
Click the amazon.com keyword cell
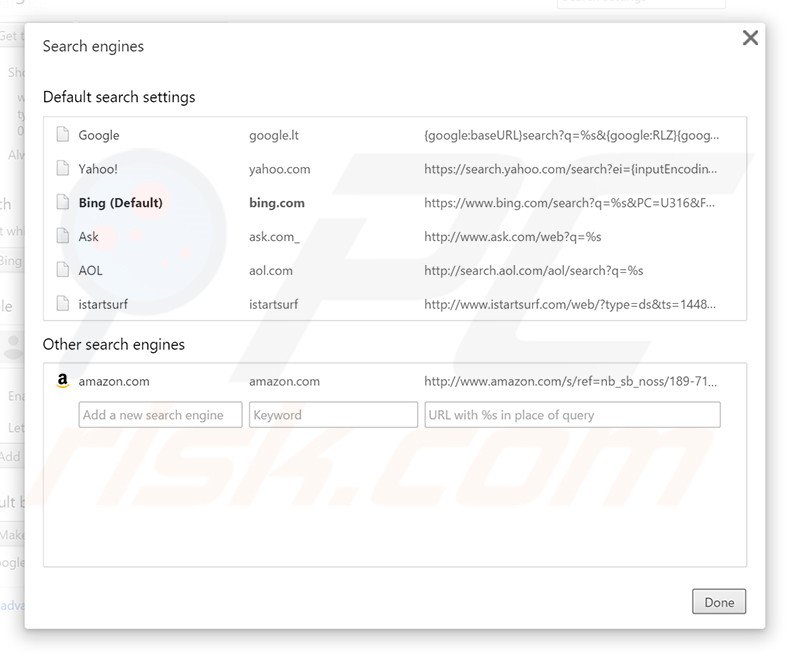pos(284,381)
